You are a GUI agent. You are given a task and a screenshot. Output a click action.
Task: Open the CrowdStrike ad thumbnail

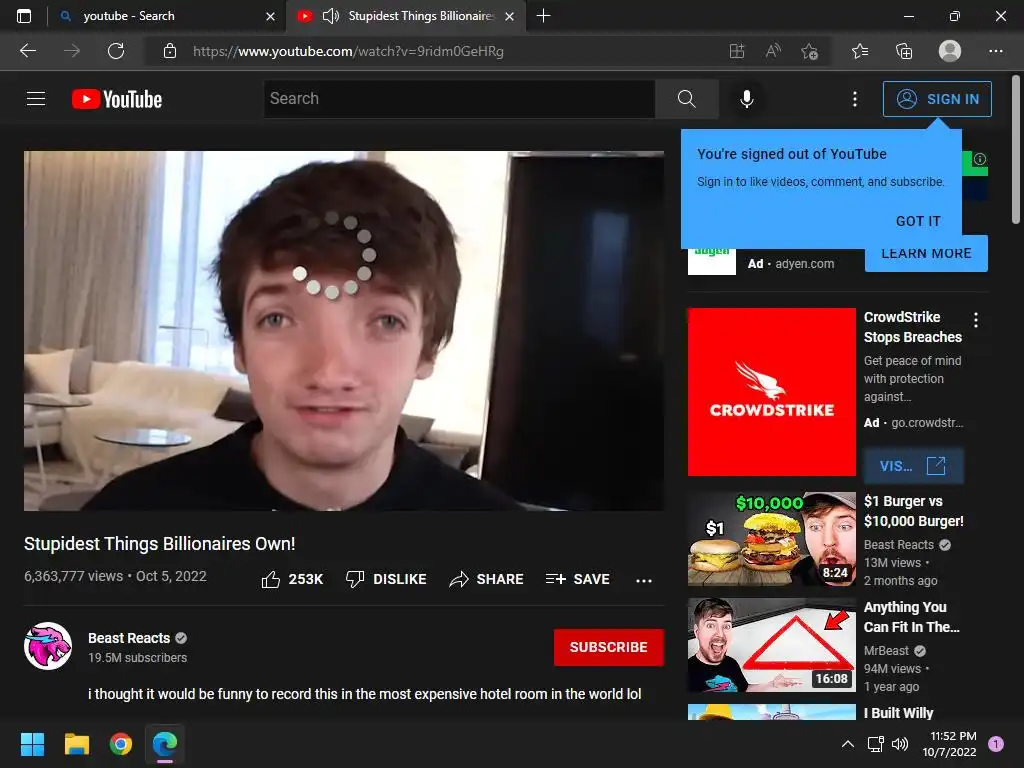[771, 392]
